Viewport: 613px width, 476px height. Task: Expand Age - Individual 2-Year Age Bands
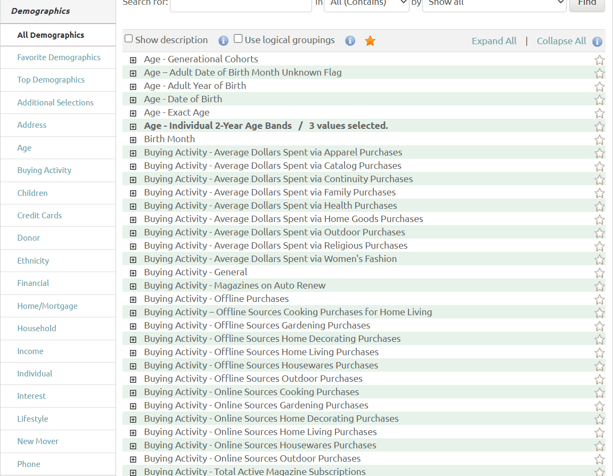pyautogui.click(x=133, y=127)
